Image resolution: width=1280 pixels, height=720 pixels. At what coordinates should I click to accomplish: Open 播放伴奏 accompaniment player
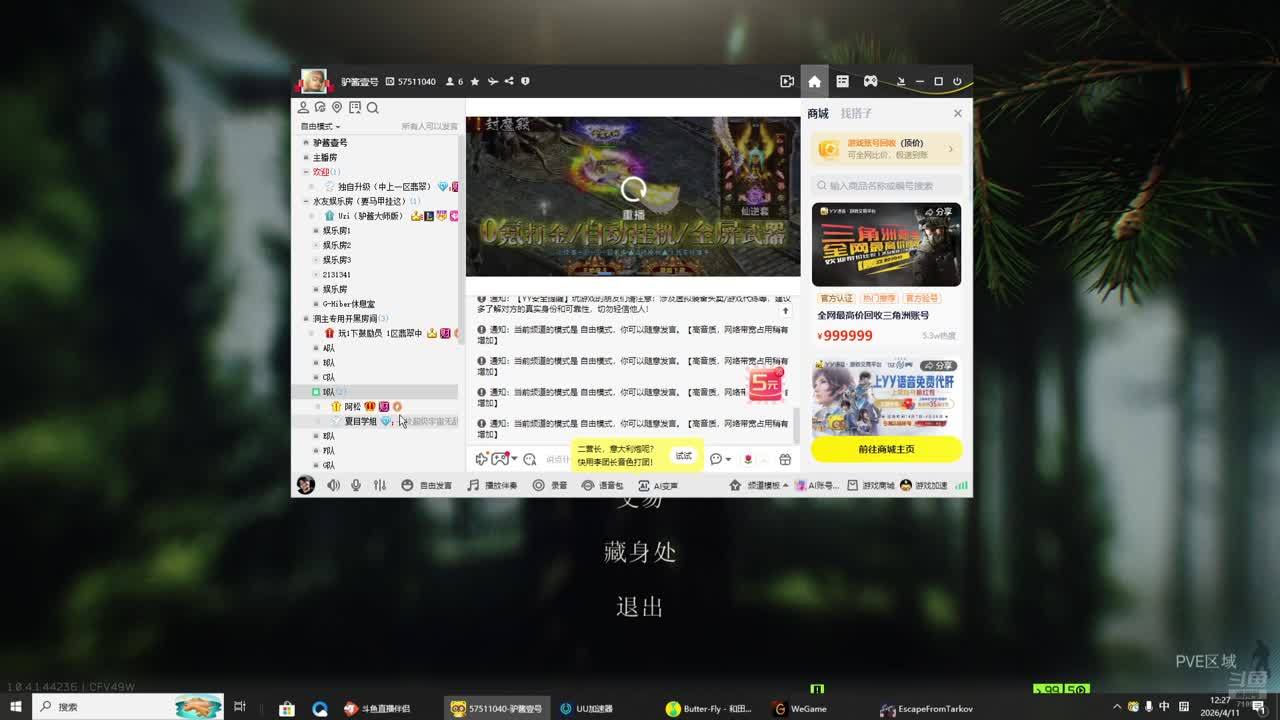[x=492, y=485]
